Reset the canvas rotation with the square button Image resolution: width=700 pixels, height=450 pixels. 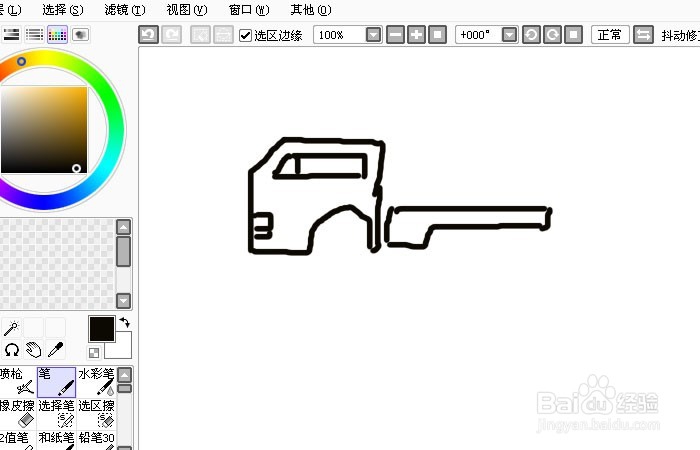pyautogui.click(x=574, y=35)
